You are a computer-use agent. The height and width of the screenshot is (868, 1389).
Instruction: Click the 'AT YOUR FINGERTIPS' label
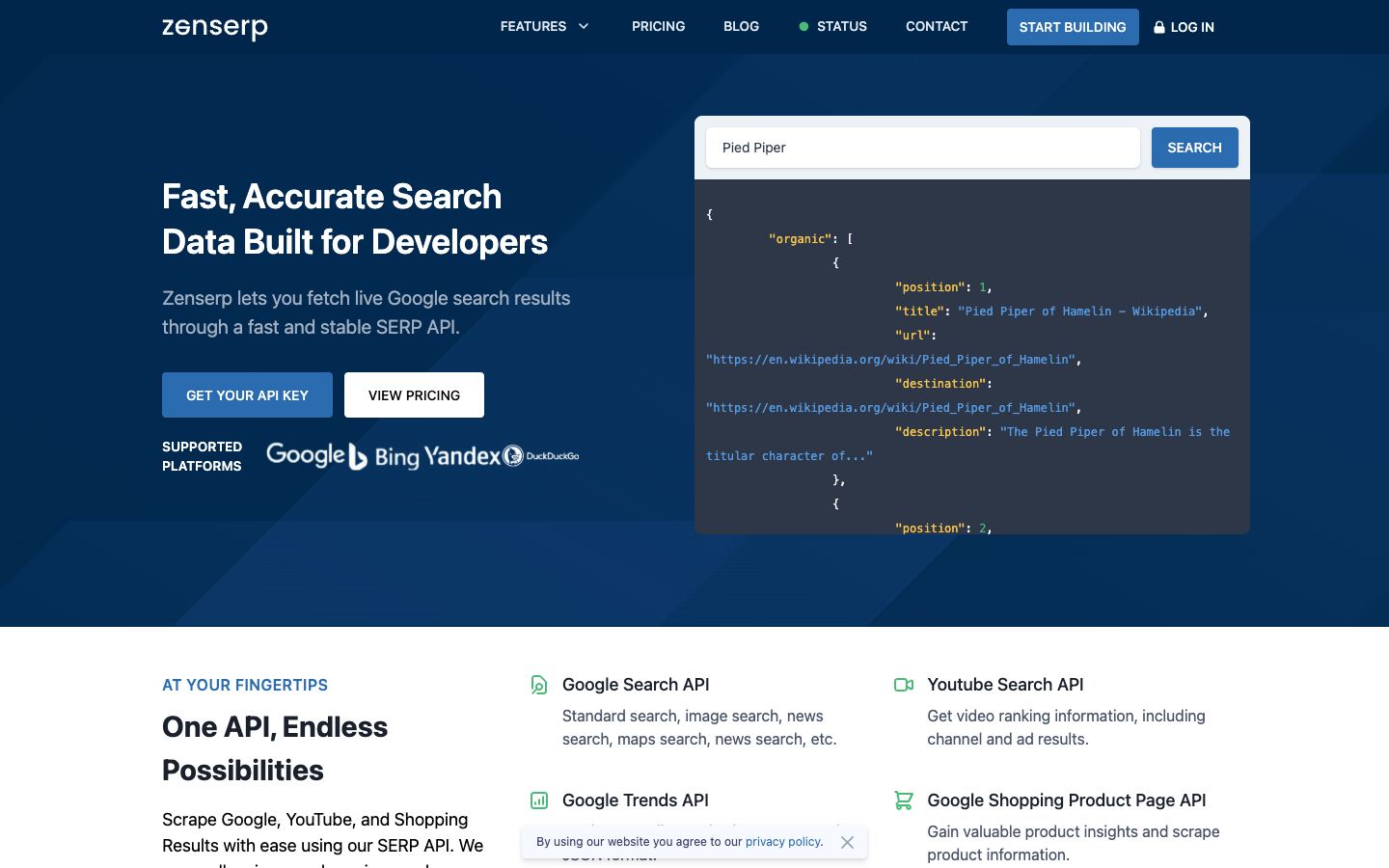point(245,685)
